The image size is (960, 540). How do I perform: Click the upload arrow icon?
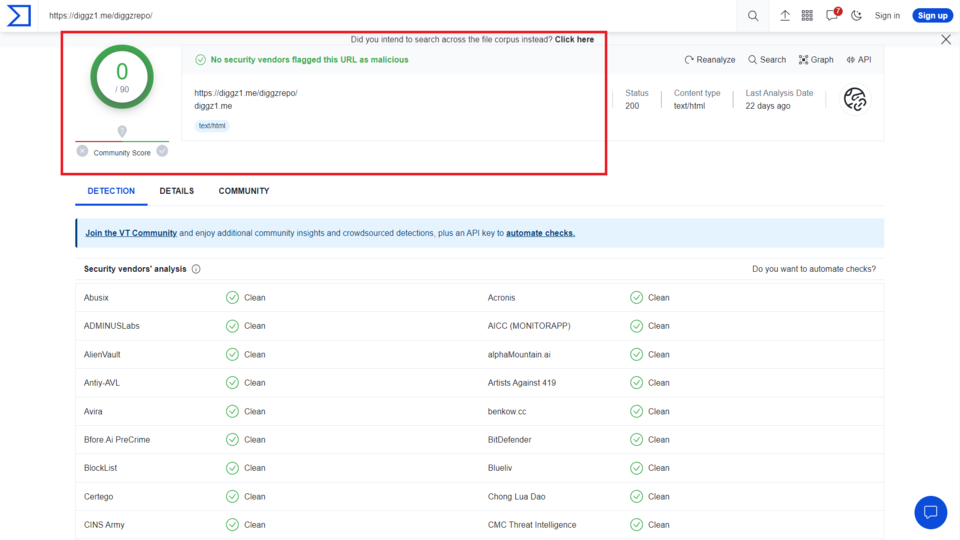784,15
